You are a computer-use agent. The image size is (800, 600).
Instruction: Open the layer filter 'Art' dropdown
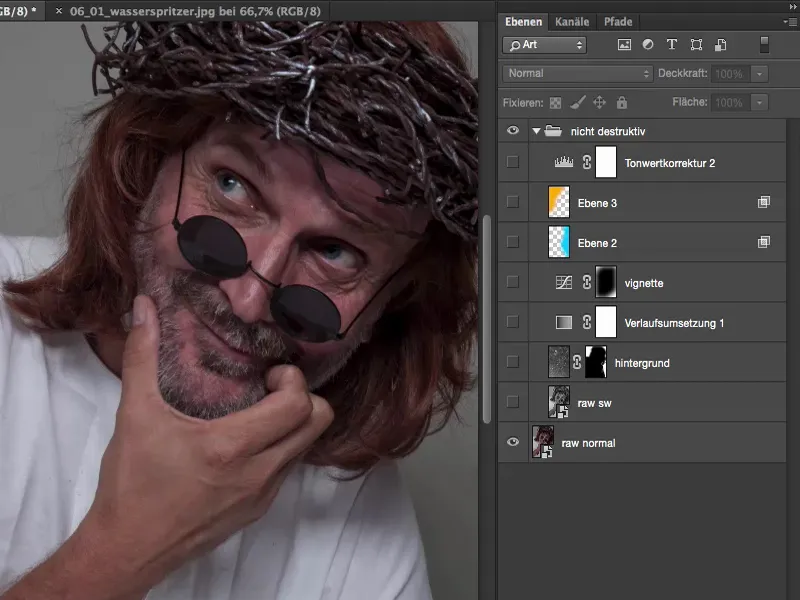pos(545,45)
